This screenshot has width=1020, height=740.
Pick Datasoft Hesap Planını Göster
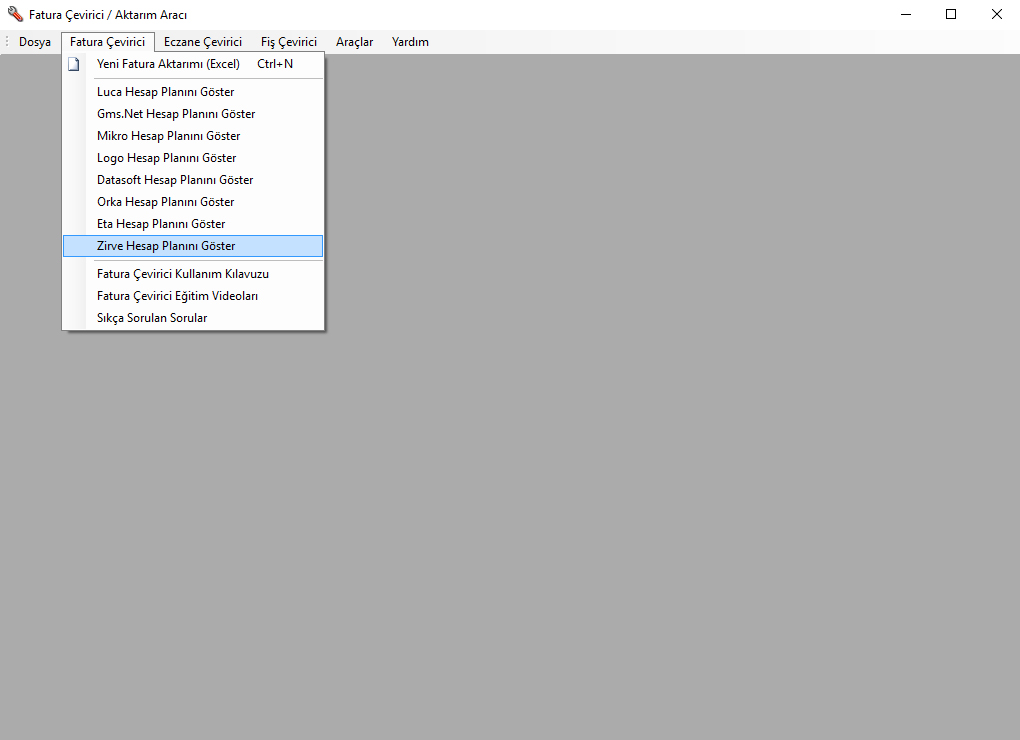pyautogui.click(x=193, y=180)
